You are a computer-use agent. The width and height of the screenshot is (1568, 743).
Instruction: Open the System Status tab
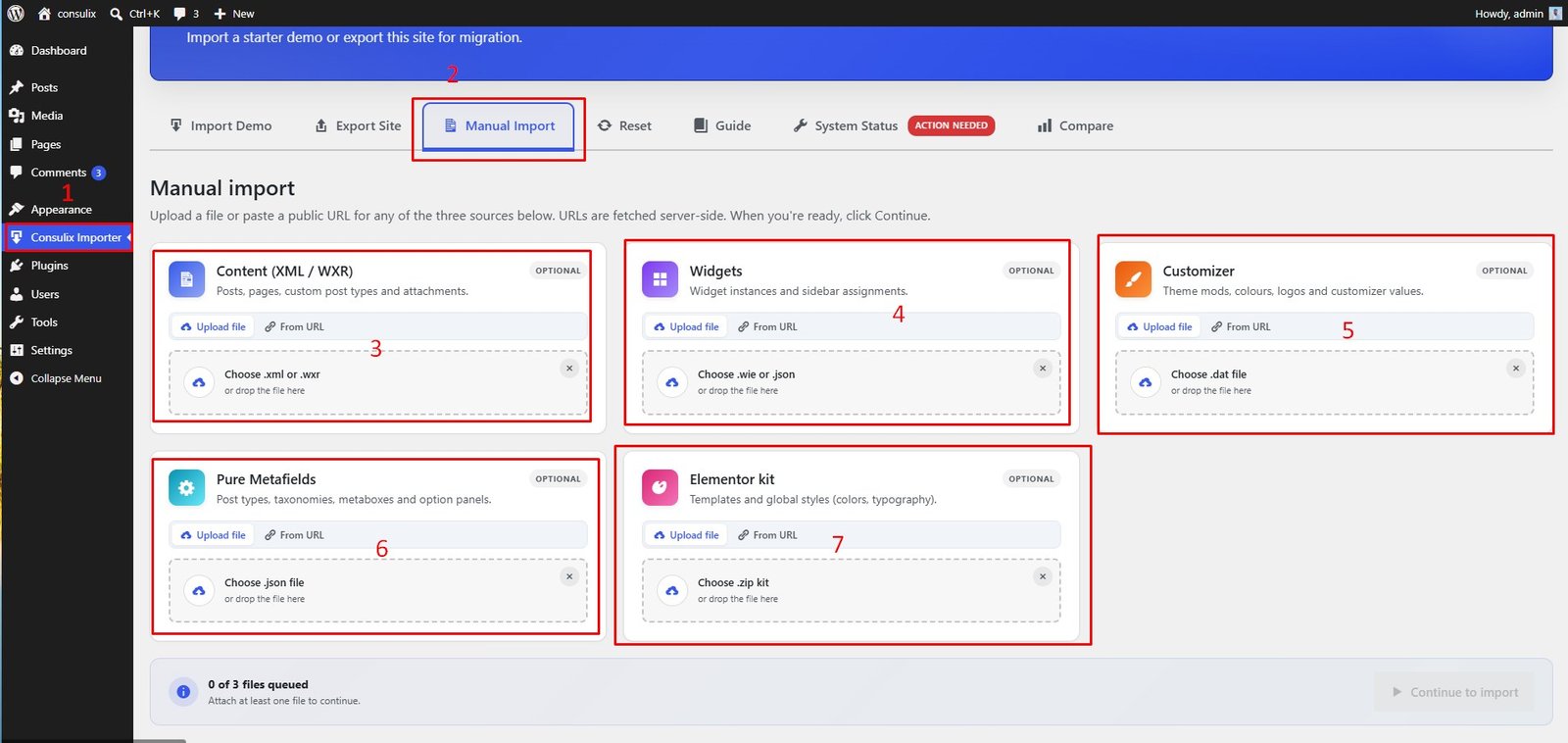click(x=846, y=125)
